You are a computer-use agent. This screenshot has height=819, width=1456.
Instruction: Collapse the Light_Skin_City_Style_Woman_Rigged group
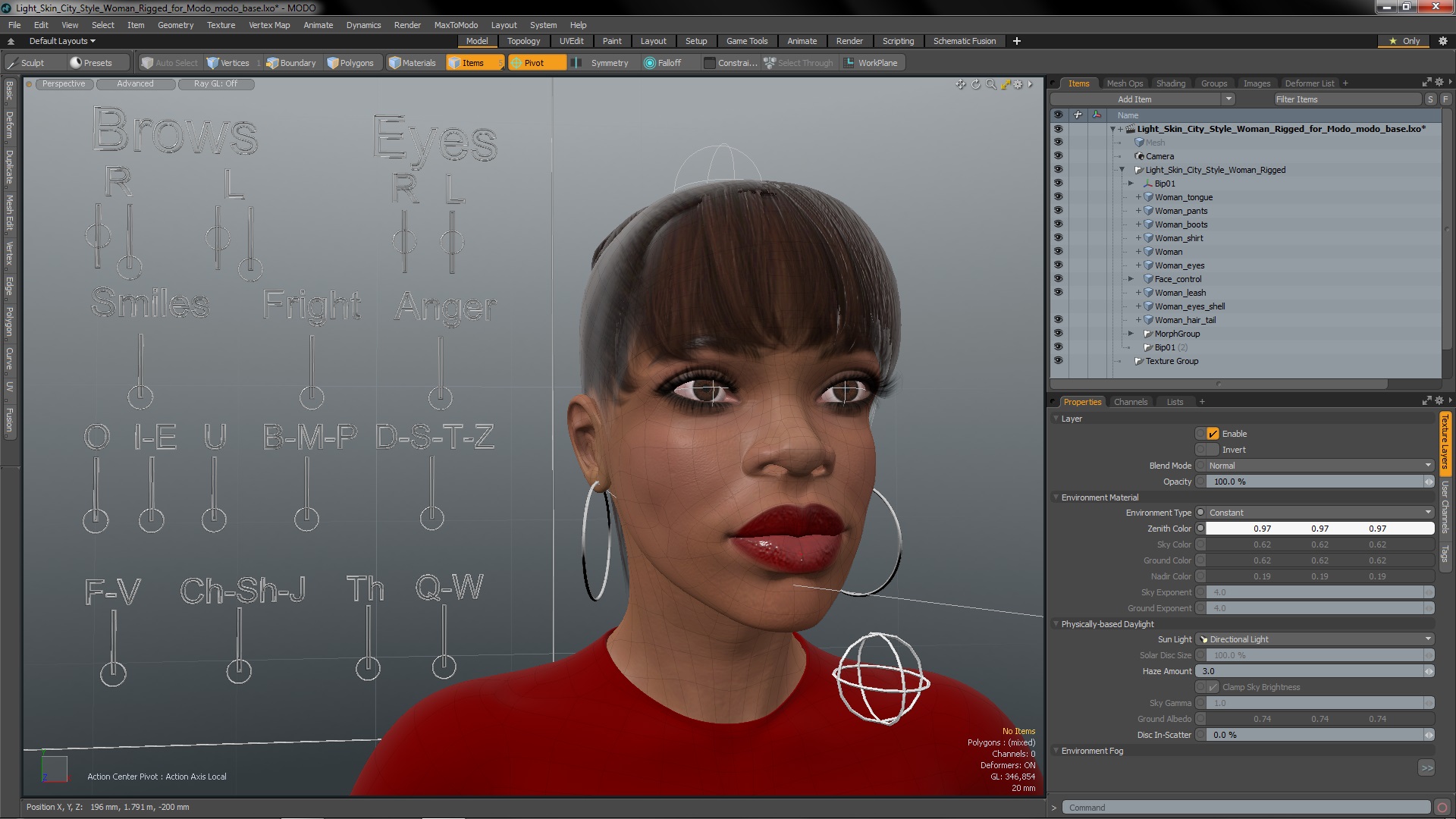pos(1122,170)
